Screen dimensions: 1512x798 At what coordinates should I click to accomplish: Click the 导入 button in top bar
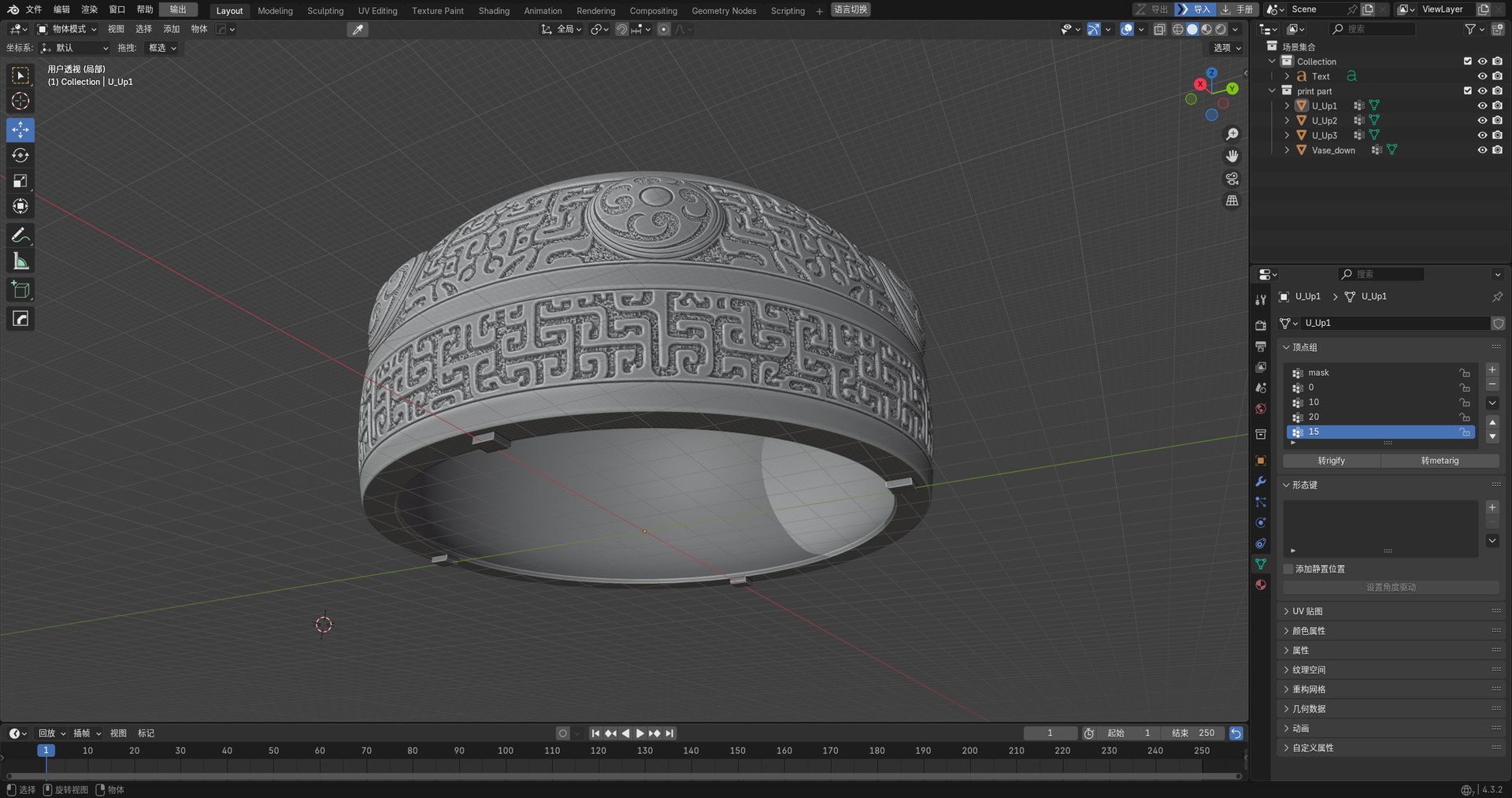1195,9
